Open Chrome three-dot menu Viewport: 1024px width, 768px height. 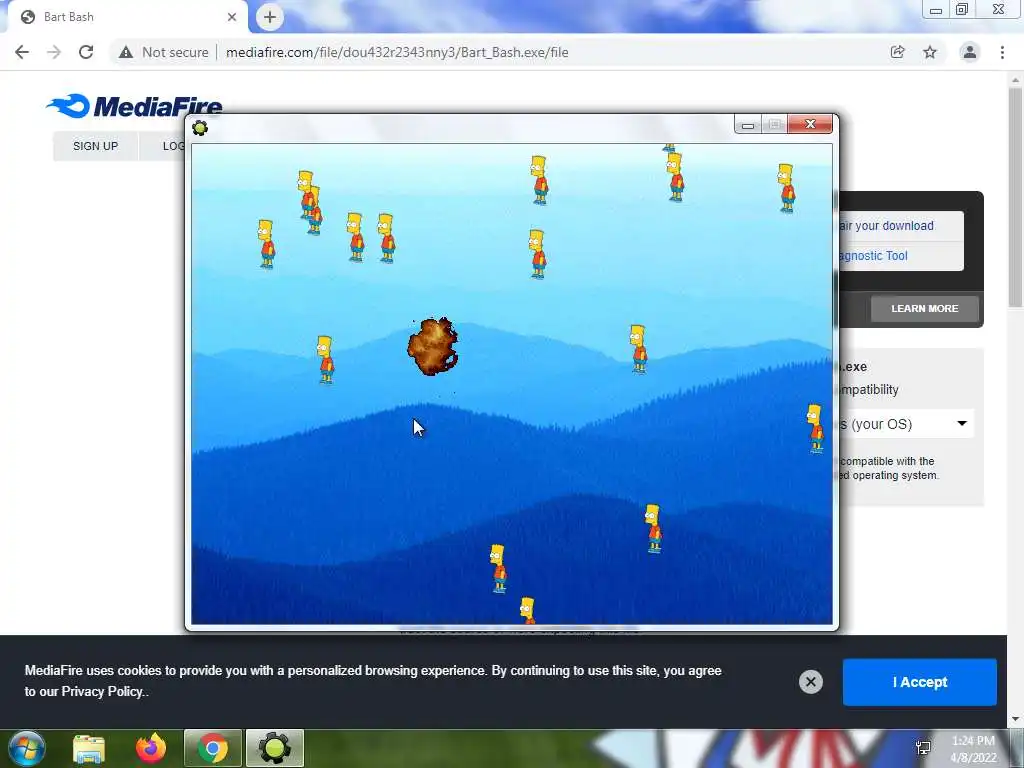point(1002,52)
